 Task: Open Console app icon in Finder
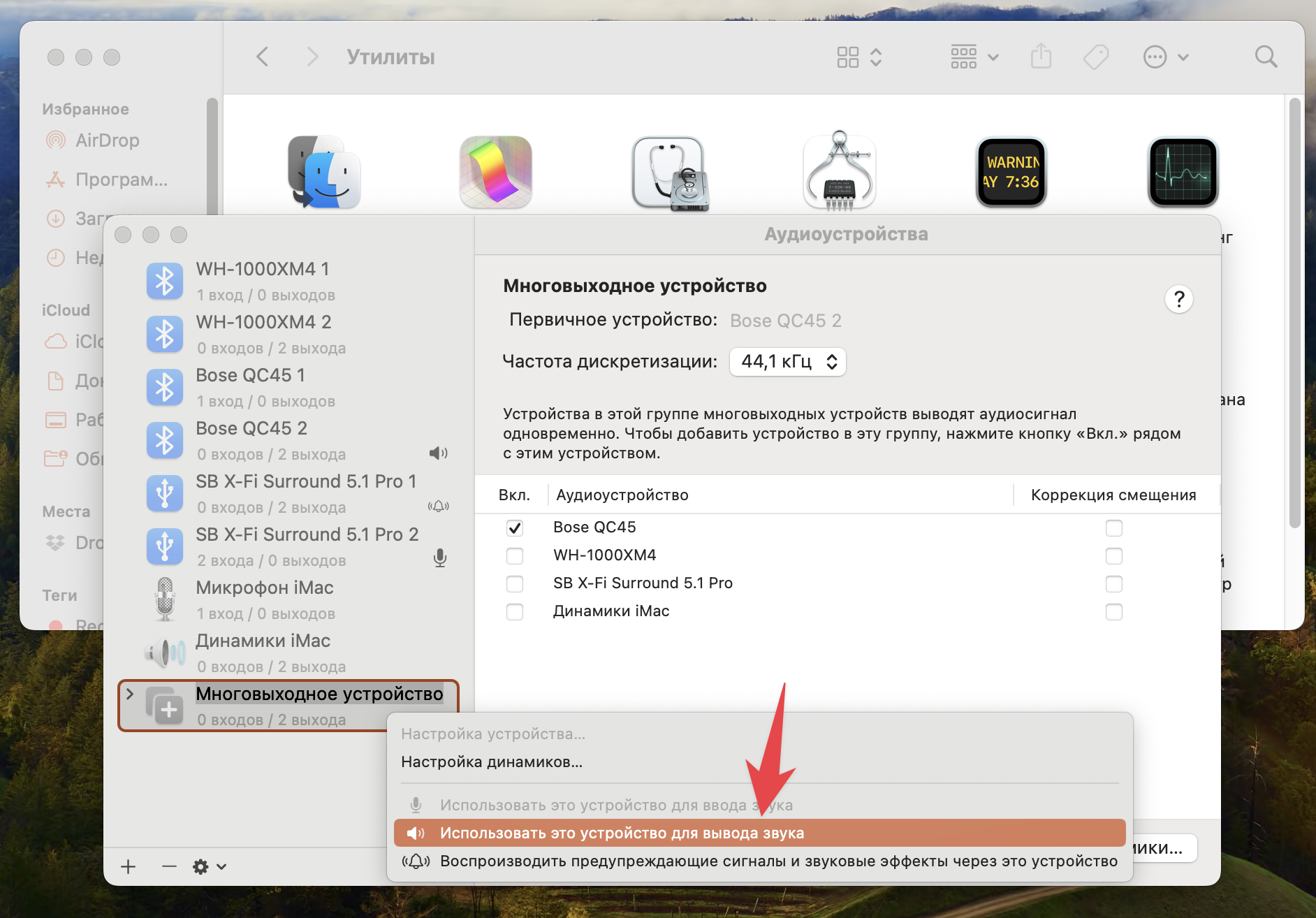(1011, 172)
